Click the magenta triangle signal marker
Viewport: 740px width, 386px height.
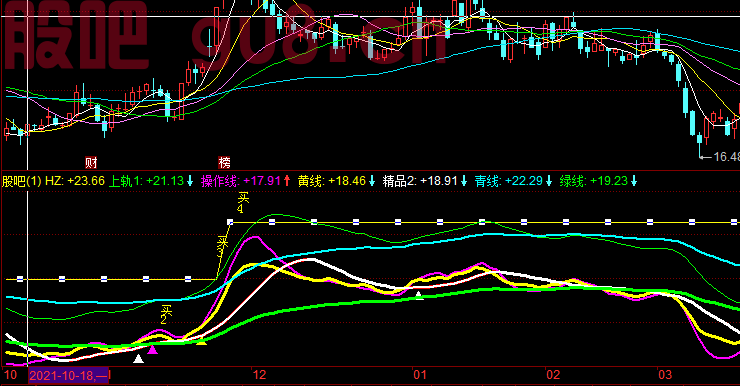pyautogui.click(x=152, y=350)
